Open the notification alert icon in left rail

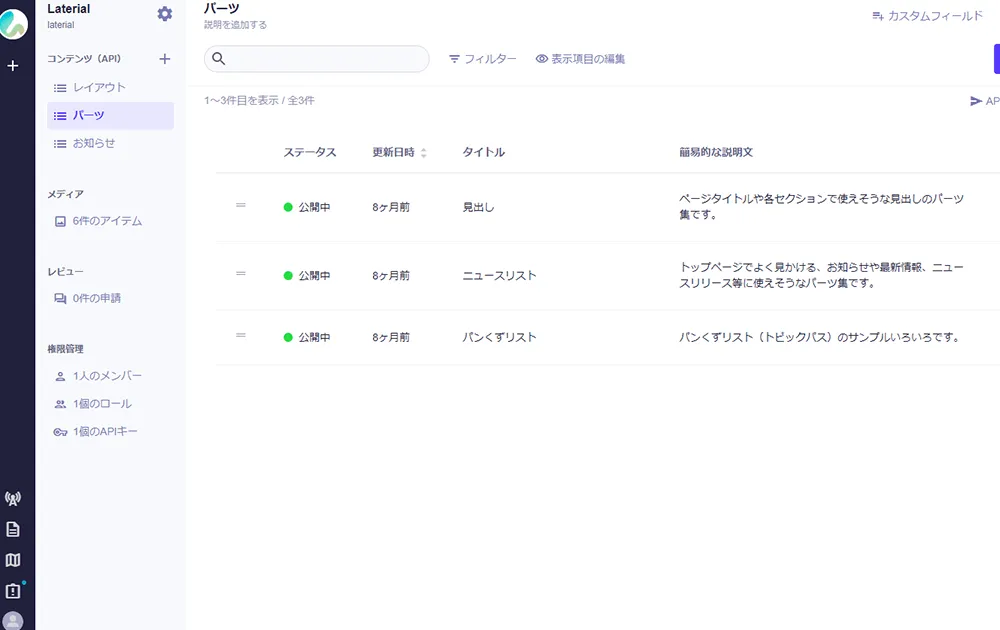(x=13, y=591)
